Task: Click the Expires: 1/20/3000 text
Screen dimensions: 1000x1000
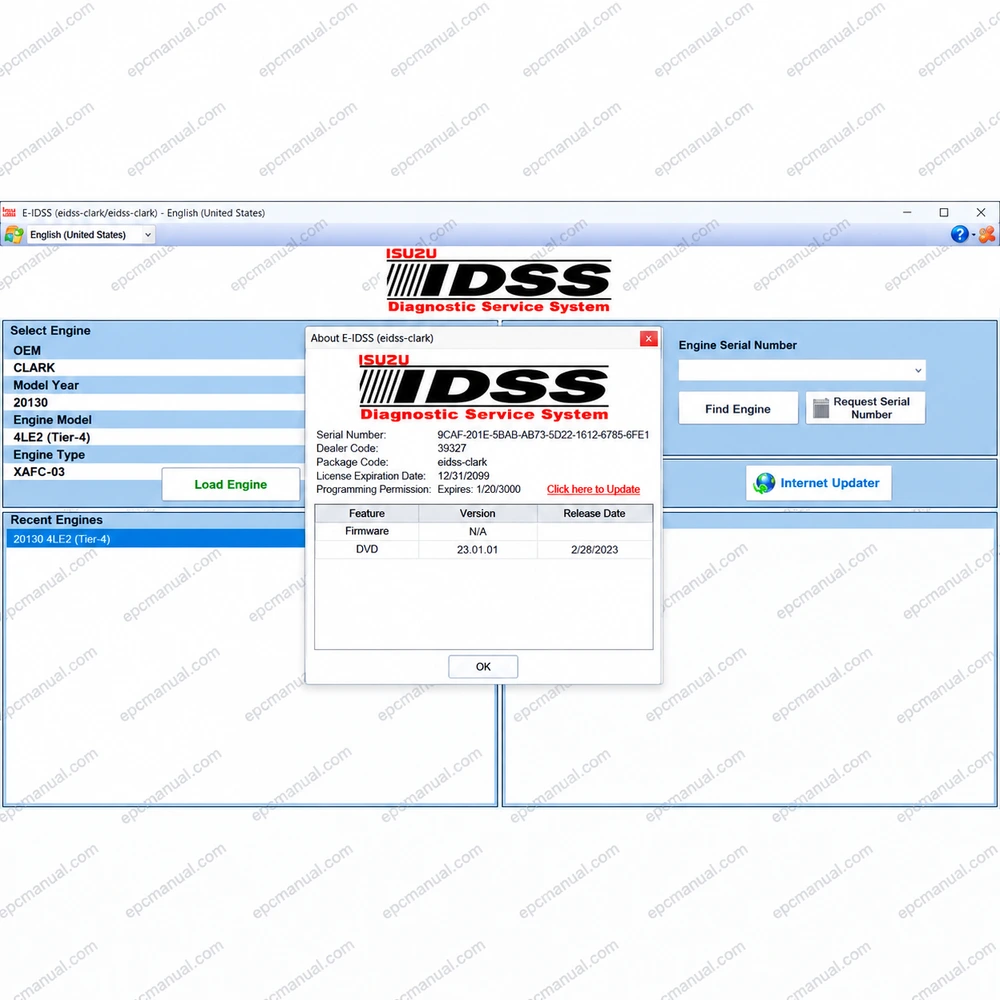Action: pos(479,489)
